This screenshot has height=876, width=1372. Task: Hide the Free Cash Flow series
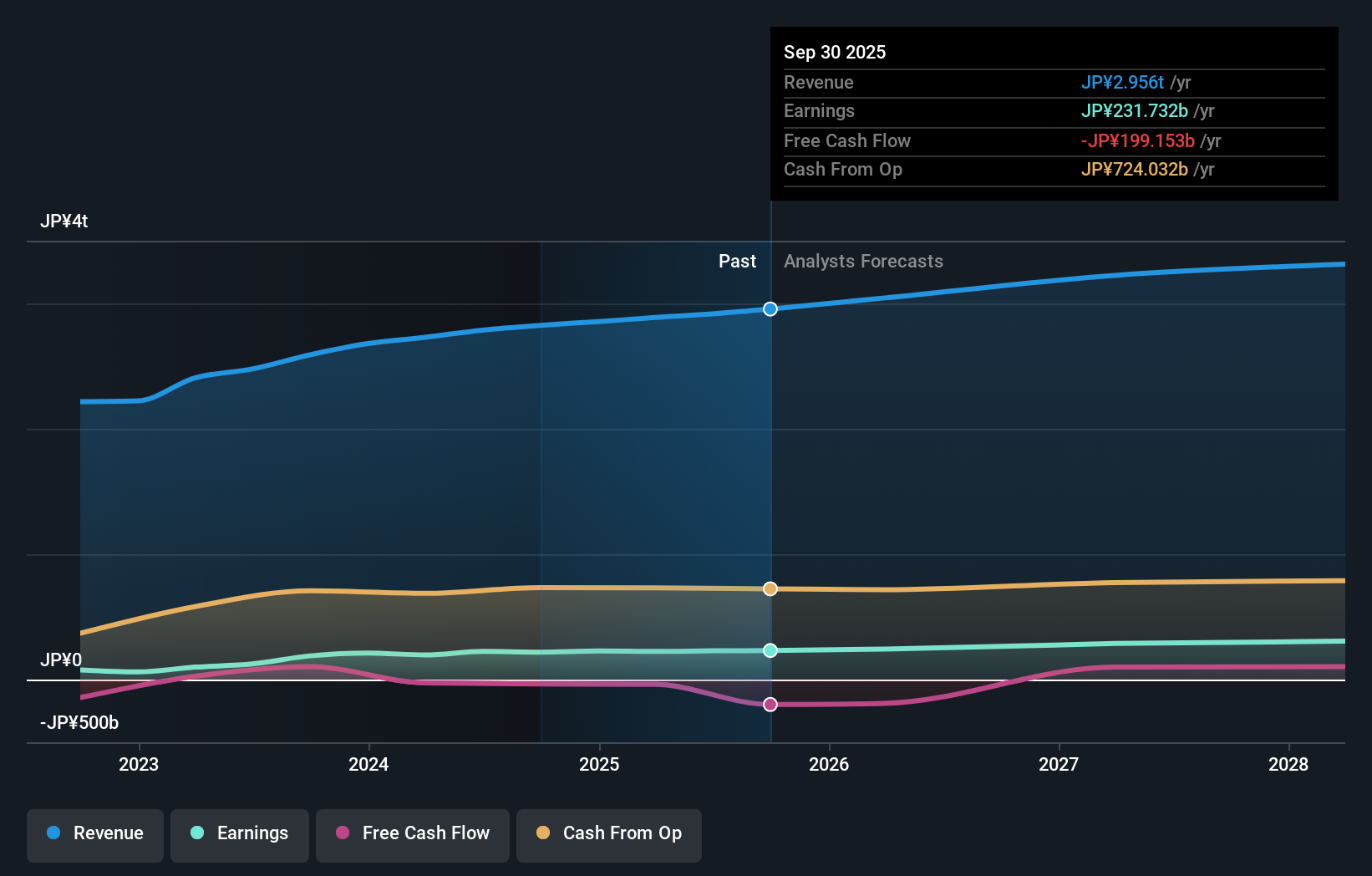[412, 835]
